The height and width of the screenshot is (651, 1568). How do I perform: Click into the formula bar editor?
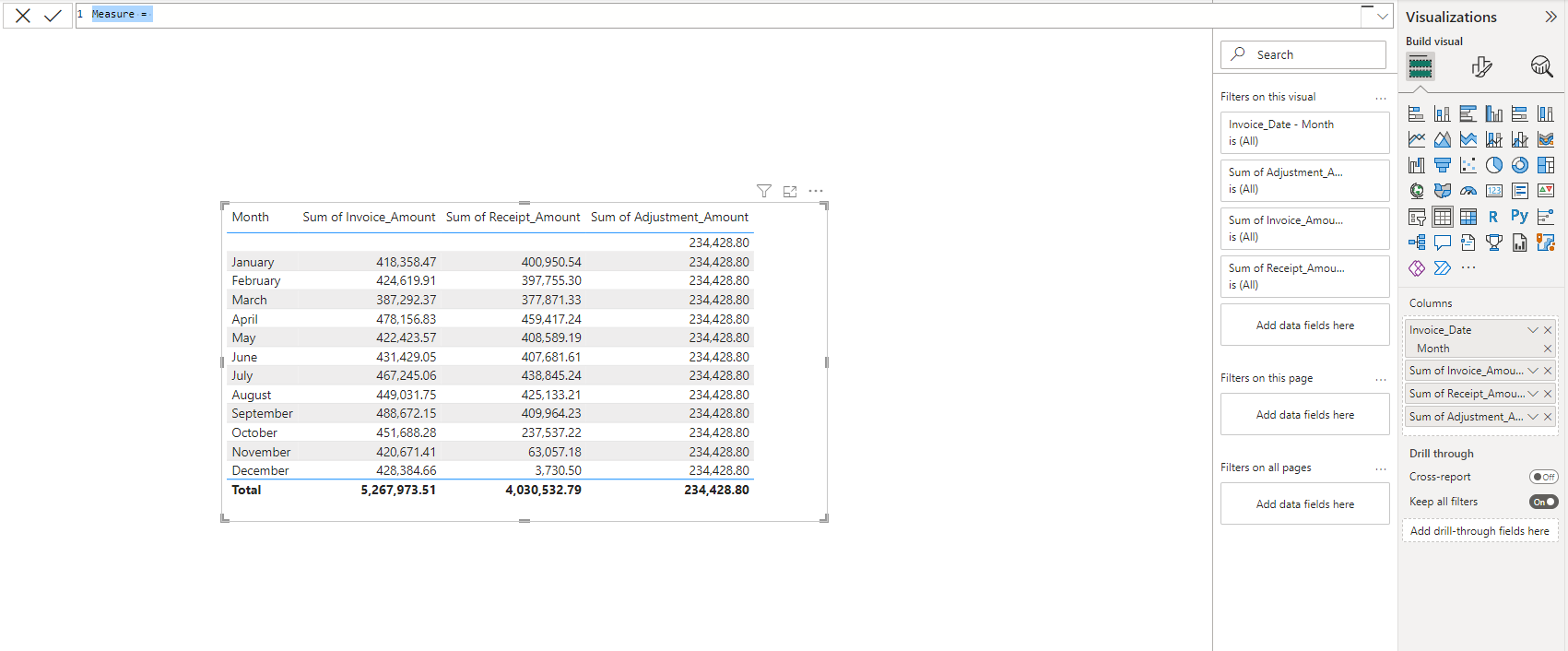click(x=719, y=15)
